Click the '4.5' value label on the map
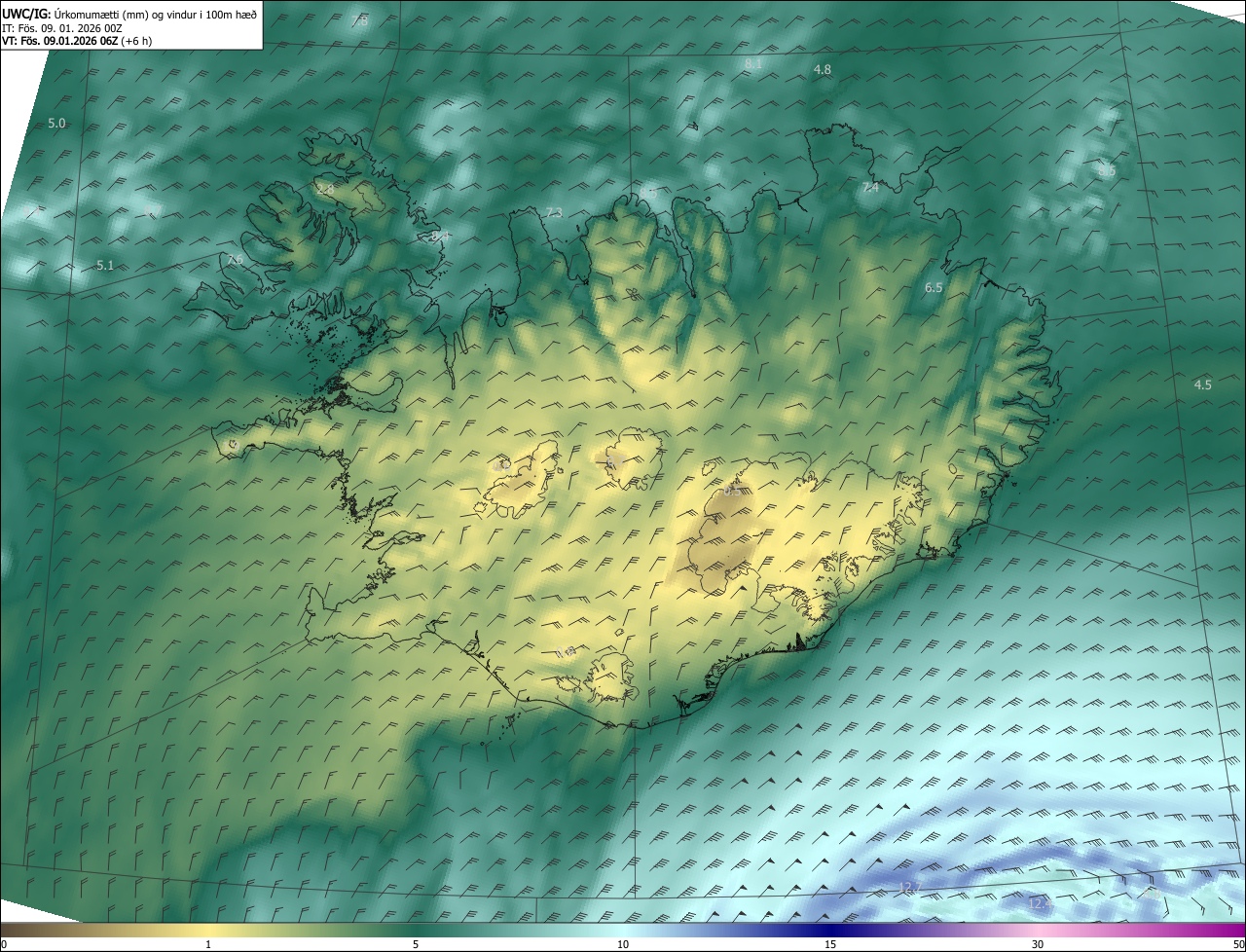 [1203, 385]
